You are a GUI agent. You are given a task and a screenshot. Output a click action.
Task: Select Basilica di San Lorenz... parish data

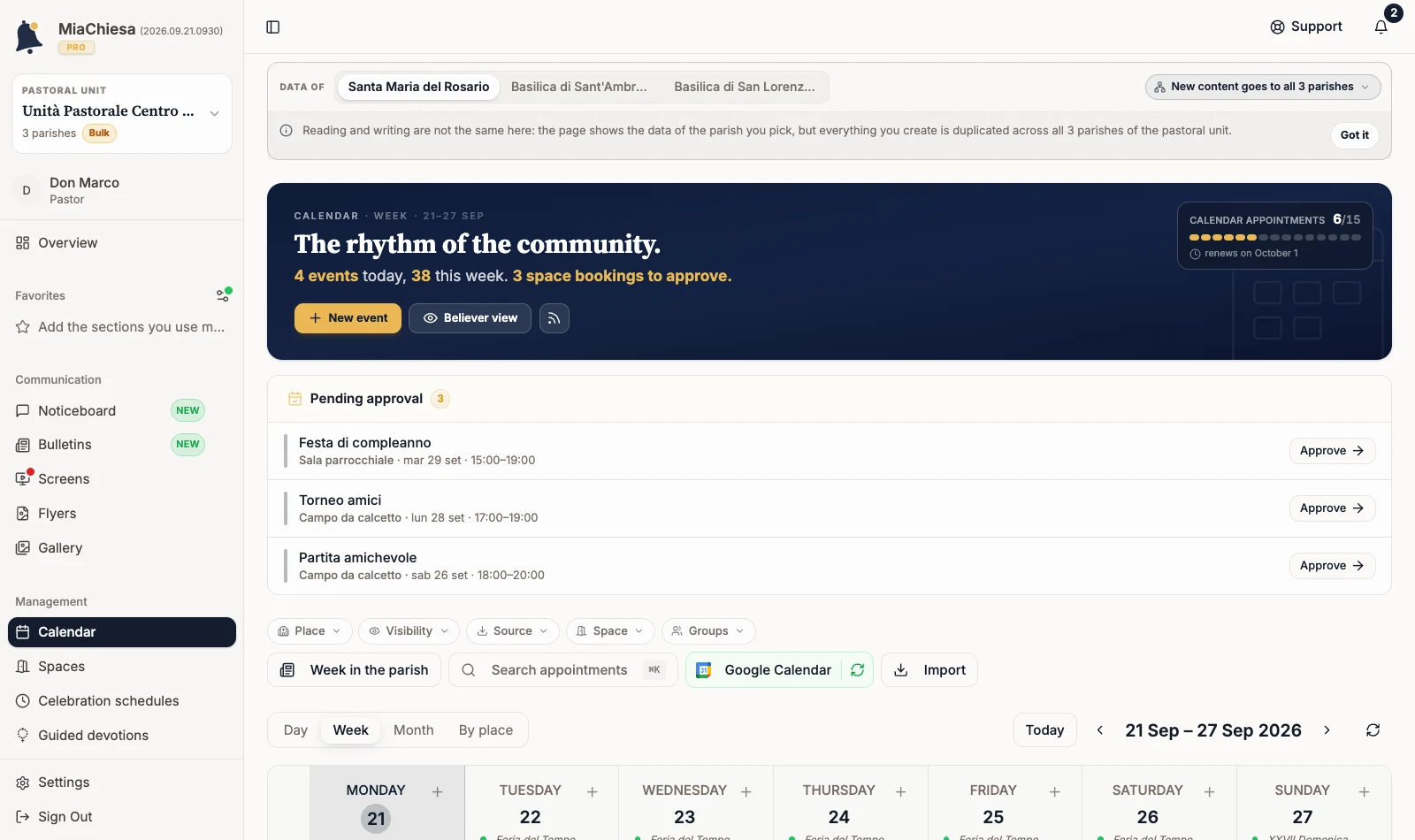coord(745,87)
